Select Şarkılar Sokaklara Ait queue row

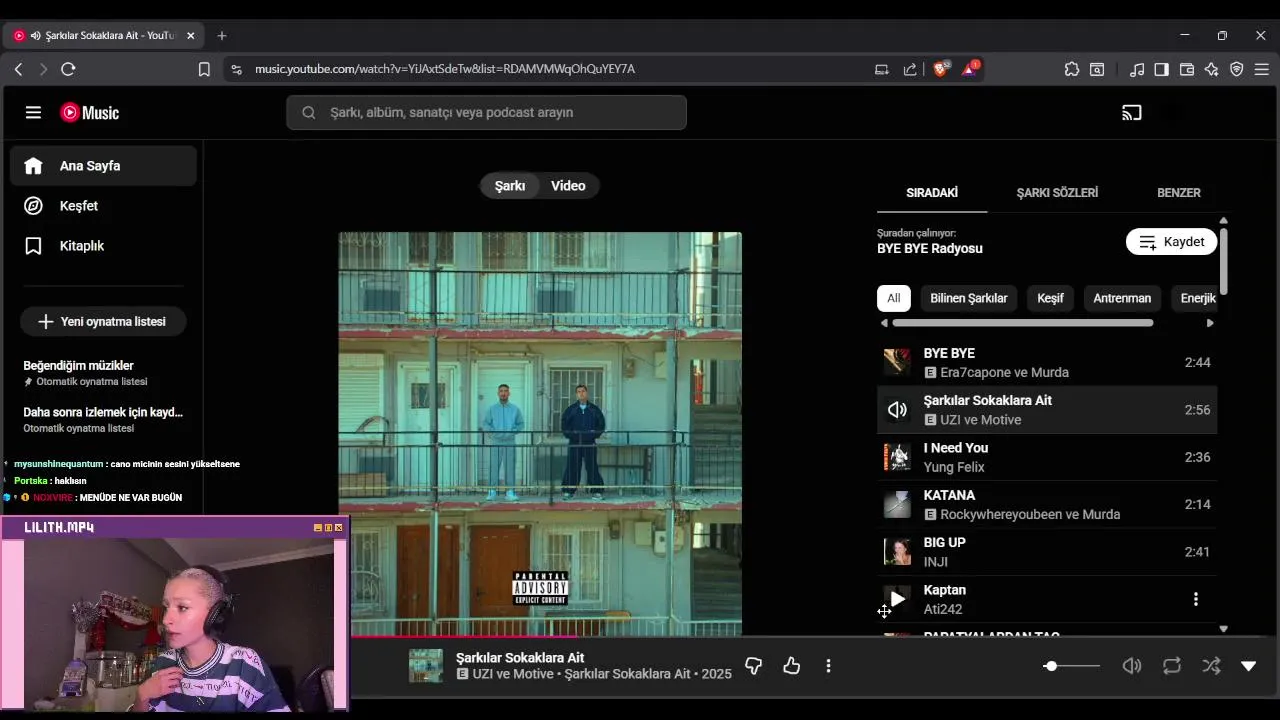click(x=1047, y=410)
